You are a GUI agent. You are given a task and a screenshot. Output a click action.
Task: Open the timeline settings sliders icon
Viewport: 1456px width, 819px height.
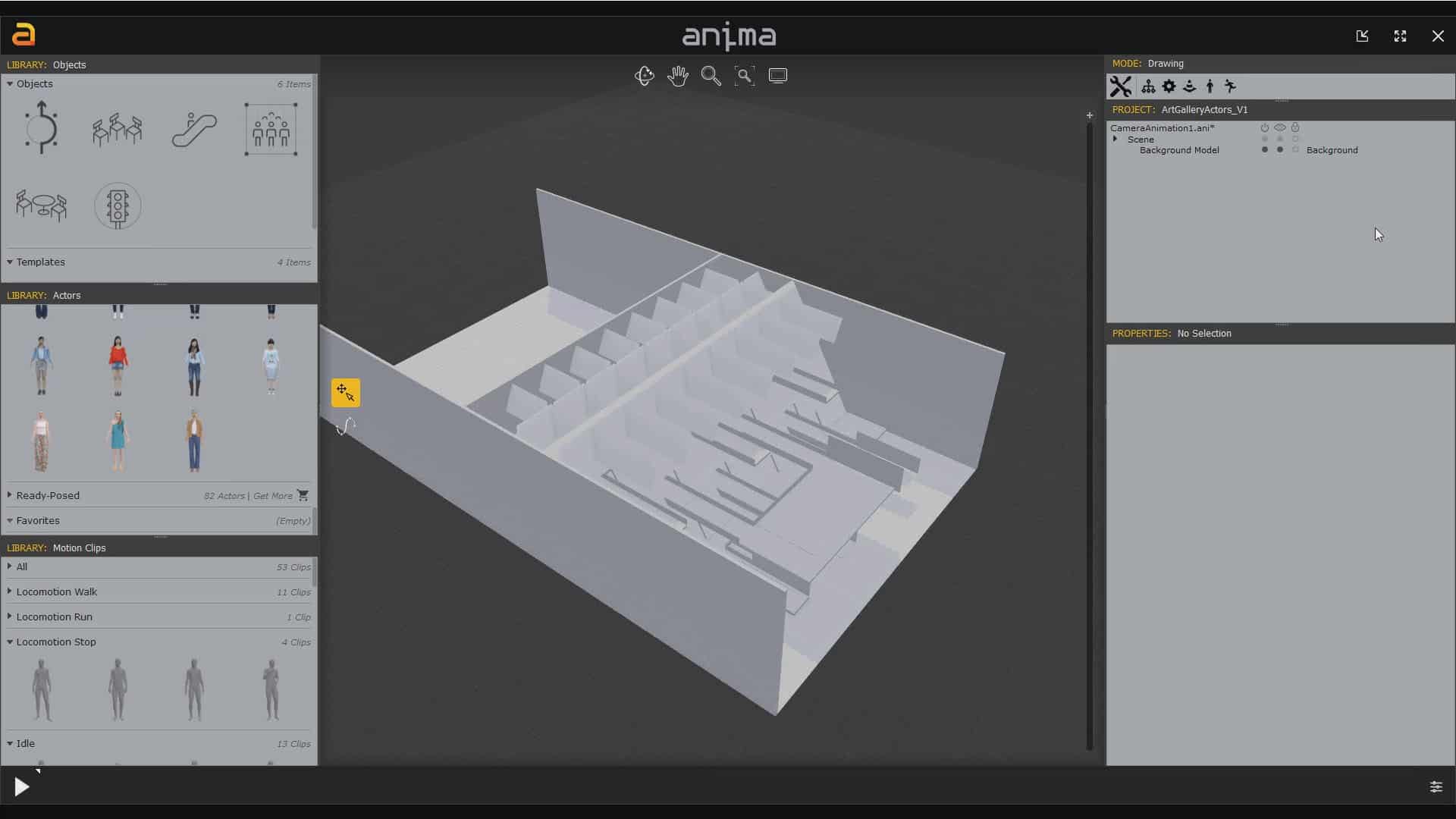[1436, 787]
